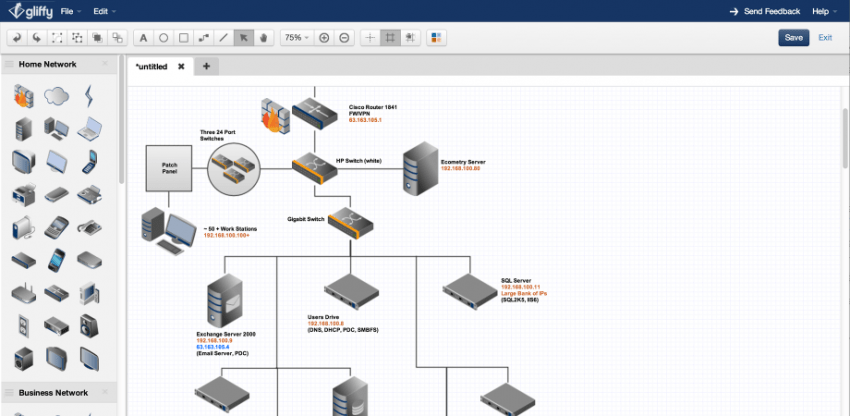850x416 pixels.
Task: Pick the CRT monitor shape
Action: point(23,162)
